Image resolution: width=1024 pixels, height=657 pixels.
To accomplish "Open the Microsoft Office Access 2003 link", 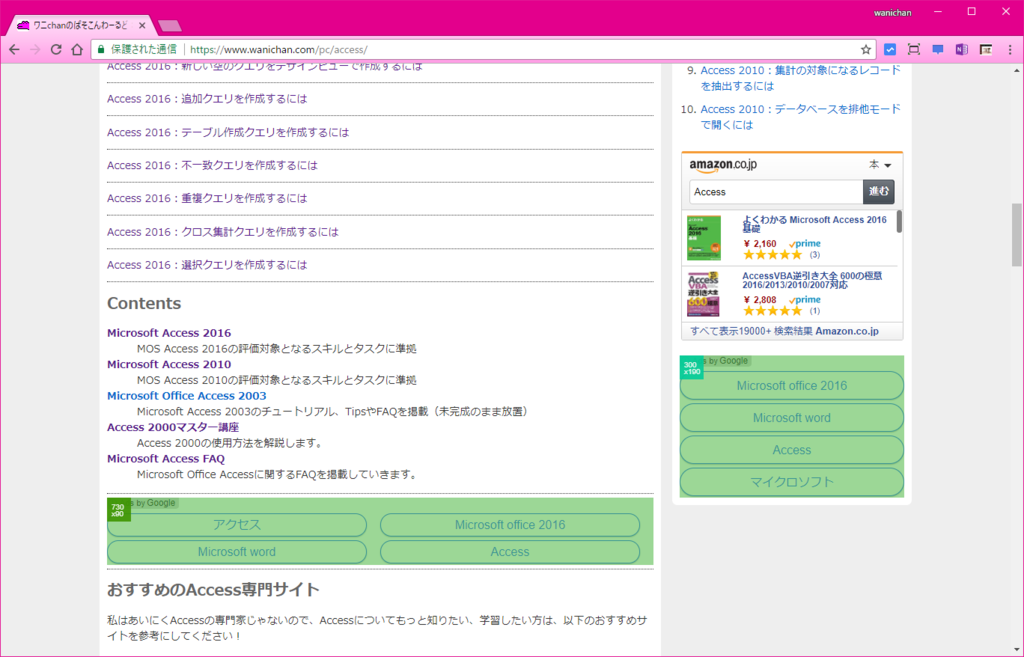I will [187, 396].
